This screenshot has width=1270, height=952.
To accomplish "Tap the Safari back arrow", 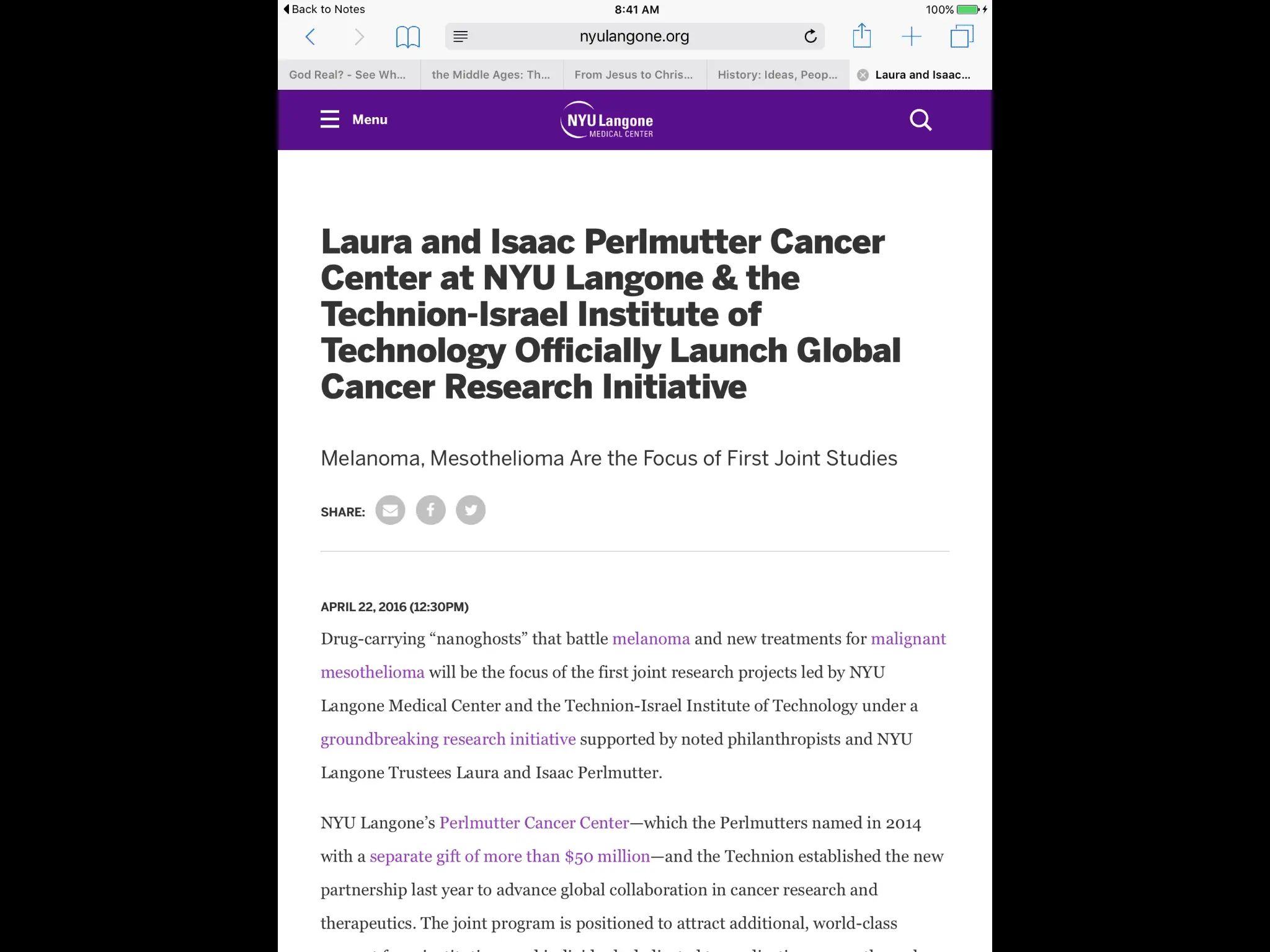I will coord(311,37).
